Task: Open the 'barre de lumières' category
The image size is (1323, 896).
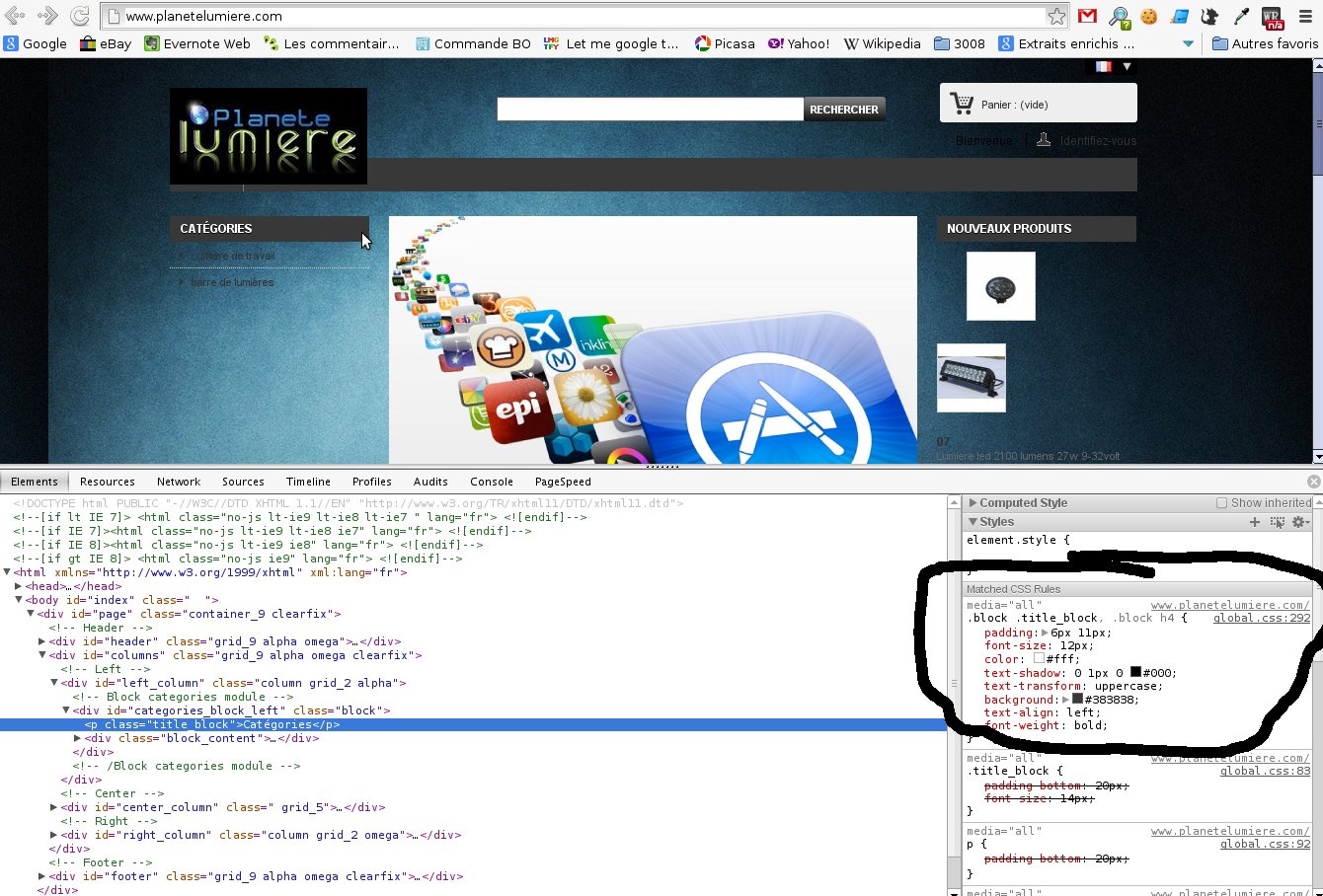Action: [232, 282]
